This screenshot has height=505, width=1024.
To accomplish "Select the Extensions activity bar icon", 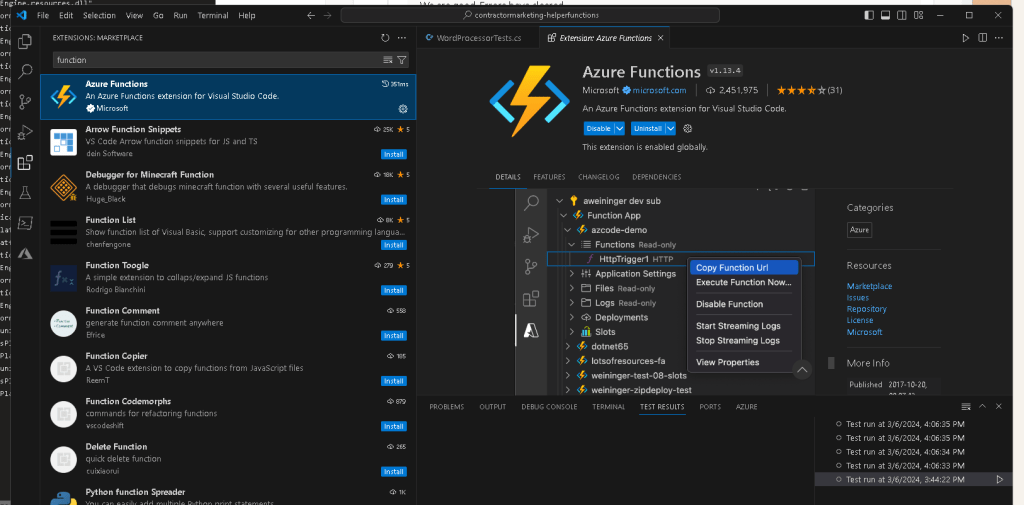I will tap(25, 163).
